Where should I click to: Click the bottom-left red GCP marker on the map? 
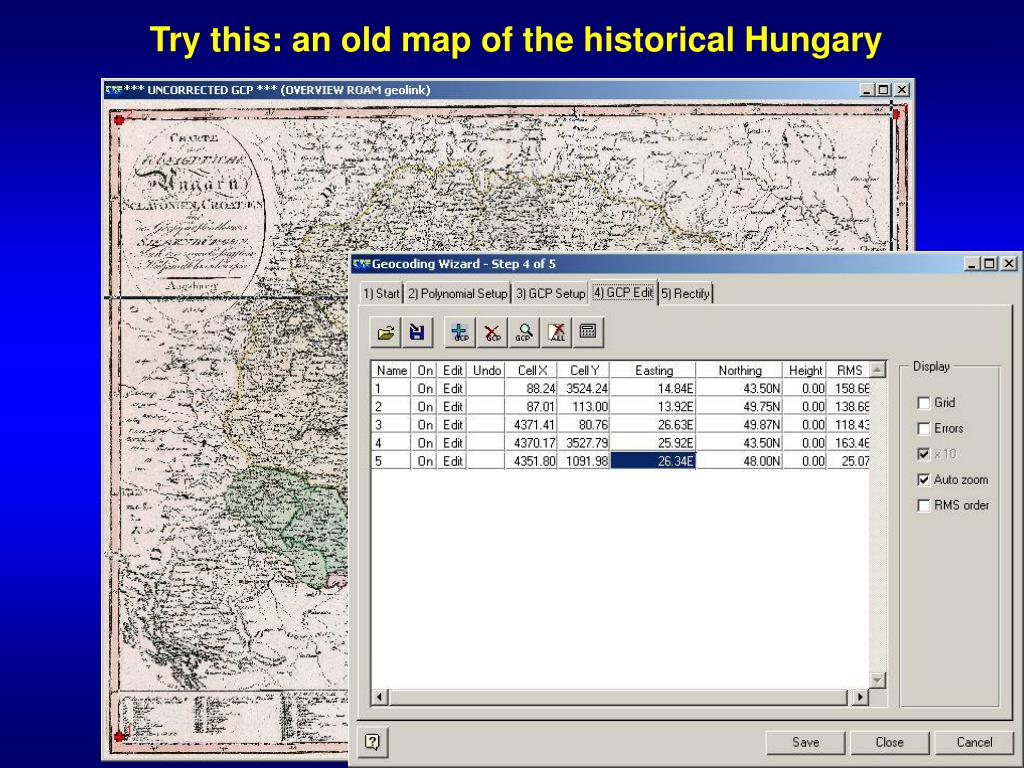click(x=119, y=737)
